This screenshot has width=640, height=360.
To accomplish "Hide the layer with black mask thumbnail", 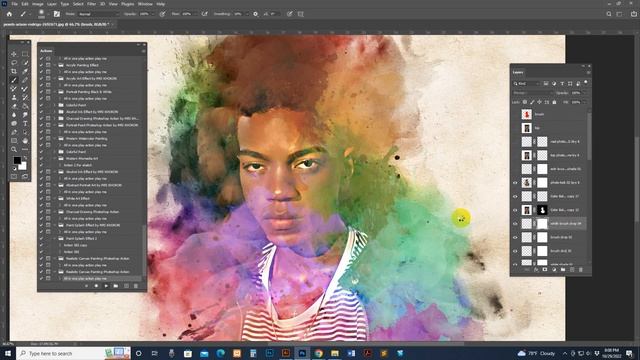I will coord(515,210).
